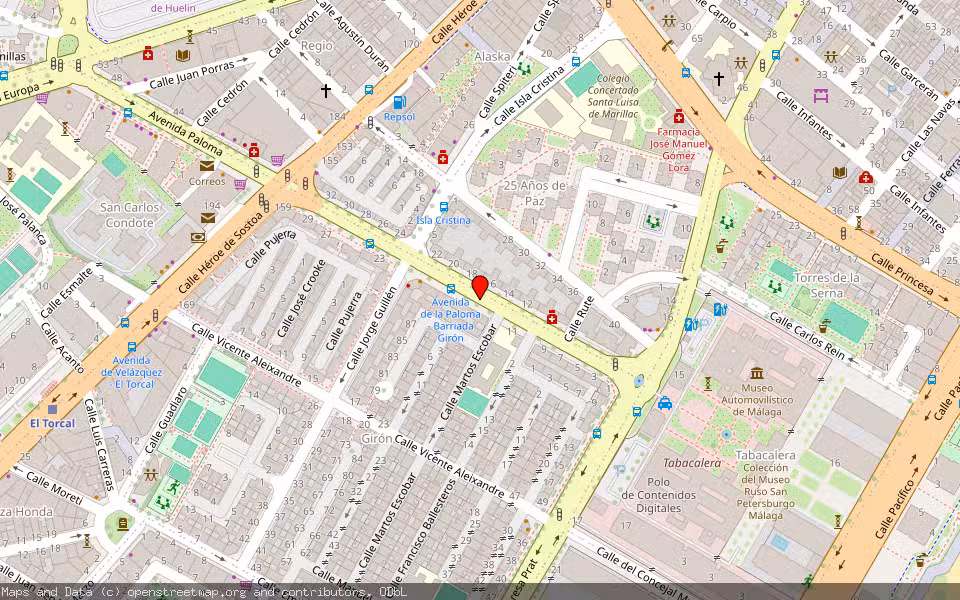The width and height of the screenshot is (960, 600).
Task: Open Farmacia José Manuel Gómez Lora pharmacy icon
Action: [679, 116]
